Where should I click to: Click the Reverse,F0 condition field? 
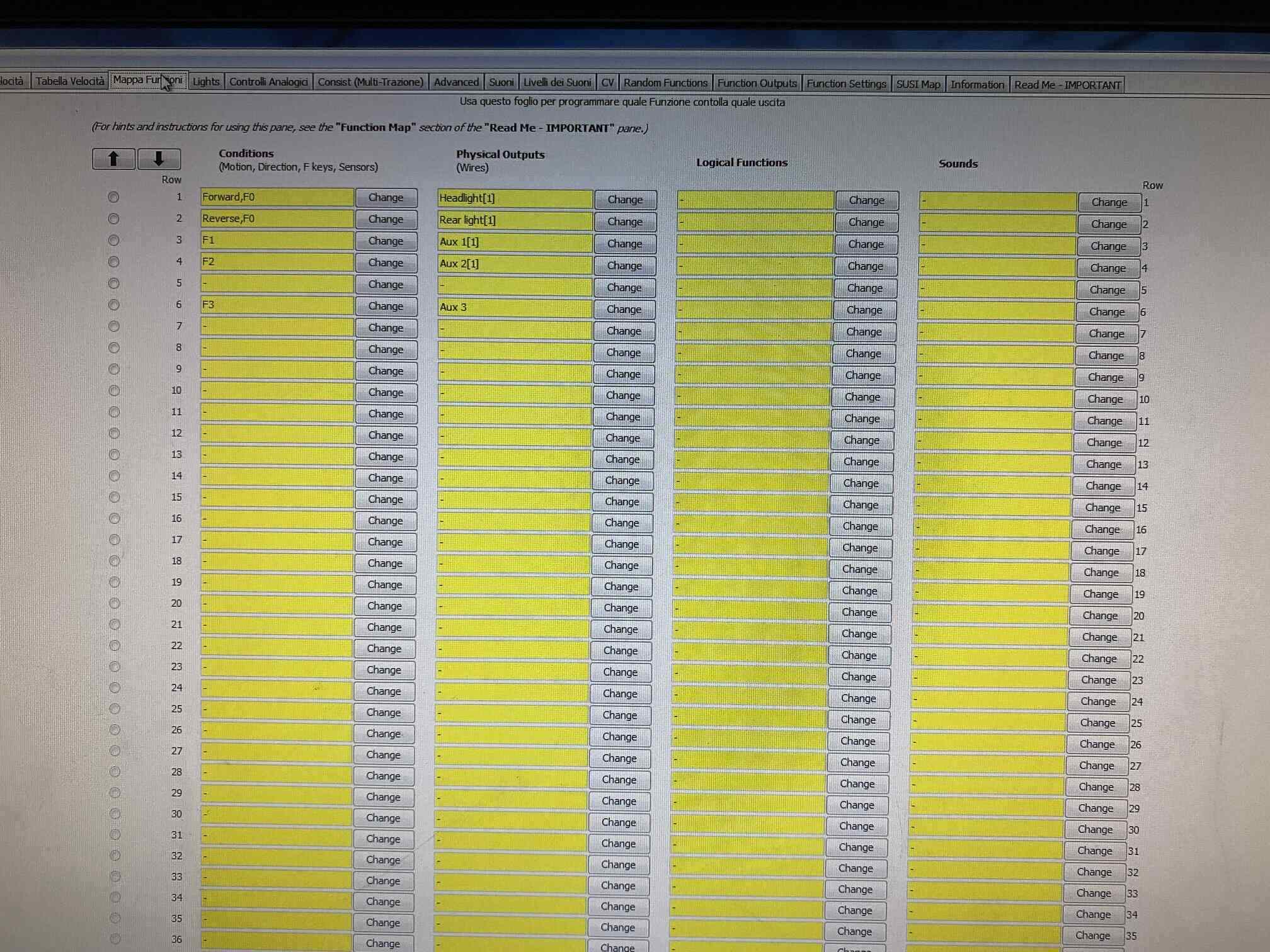point(277,218)
